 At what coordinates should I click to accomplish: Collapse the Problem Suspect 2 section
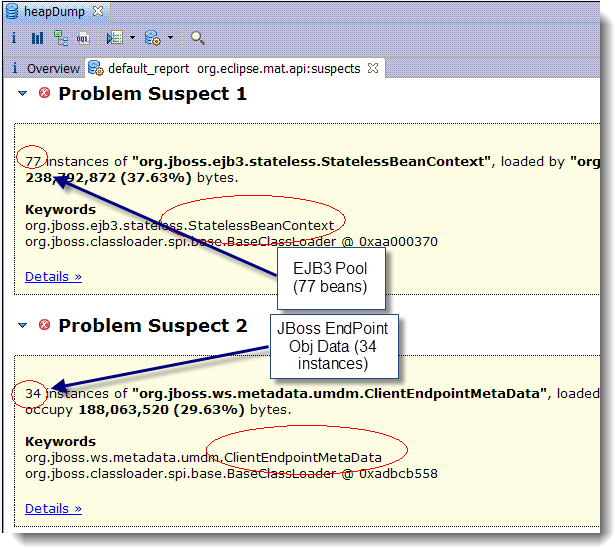click(x=23, y=326)
